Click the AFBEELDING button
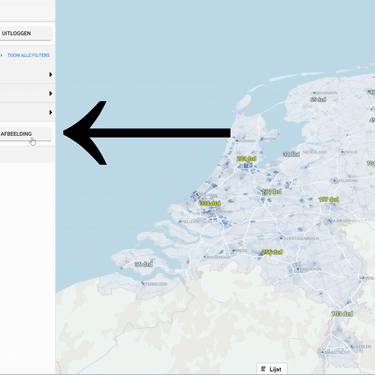Screen dimensions: 375x375 coord(26,134)
